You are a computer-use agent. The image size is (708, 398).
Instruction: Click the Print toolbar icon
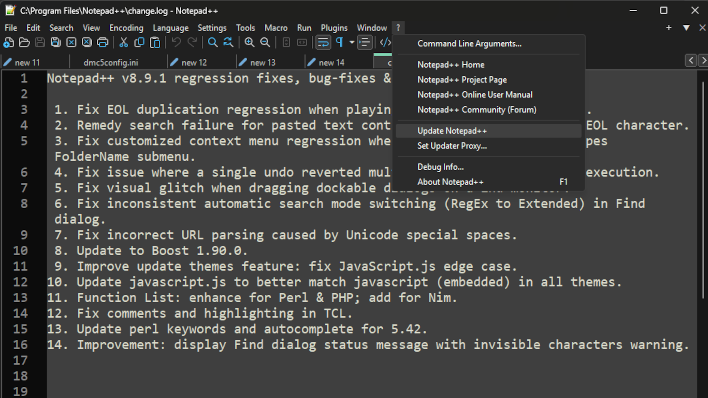102,42
